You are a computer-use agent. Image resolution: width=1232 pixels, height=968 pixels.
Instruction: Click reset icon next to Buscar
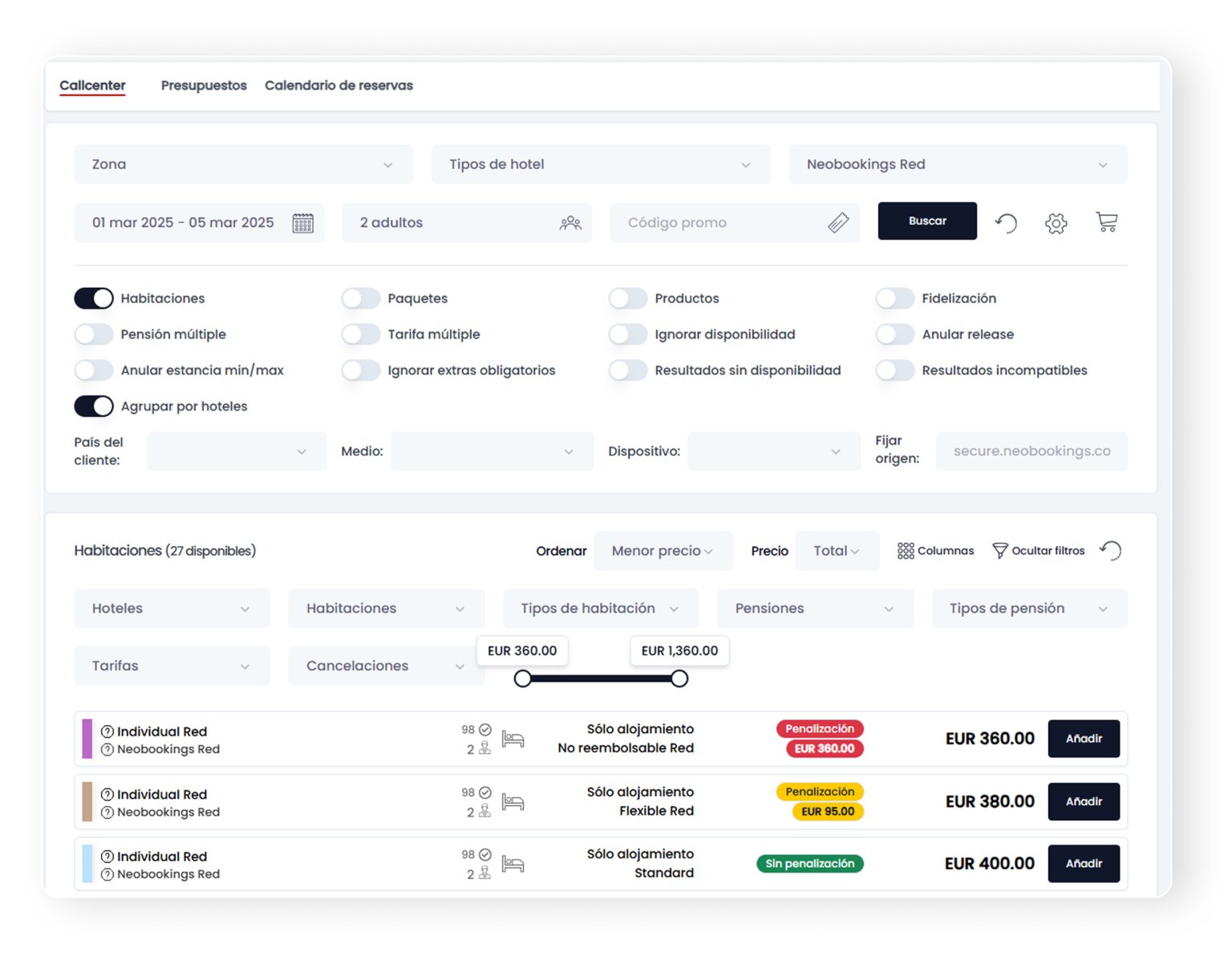(1006, 223)
